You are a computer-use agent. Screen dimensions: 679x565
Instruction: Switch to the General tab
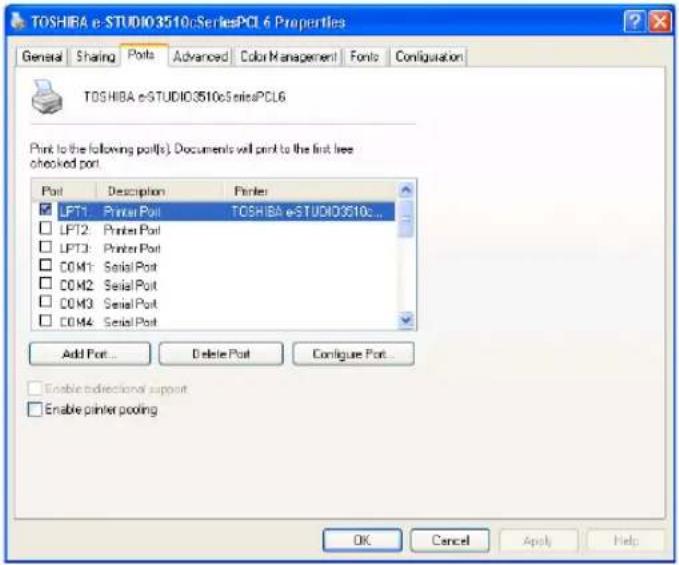[42, 57]
